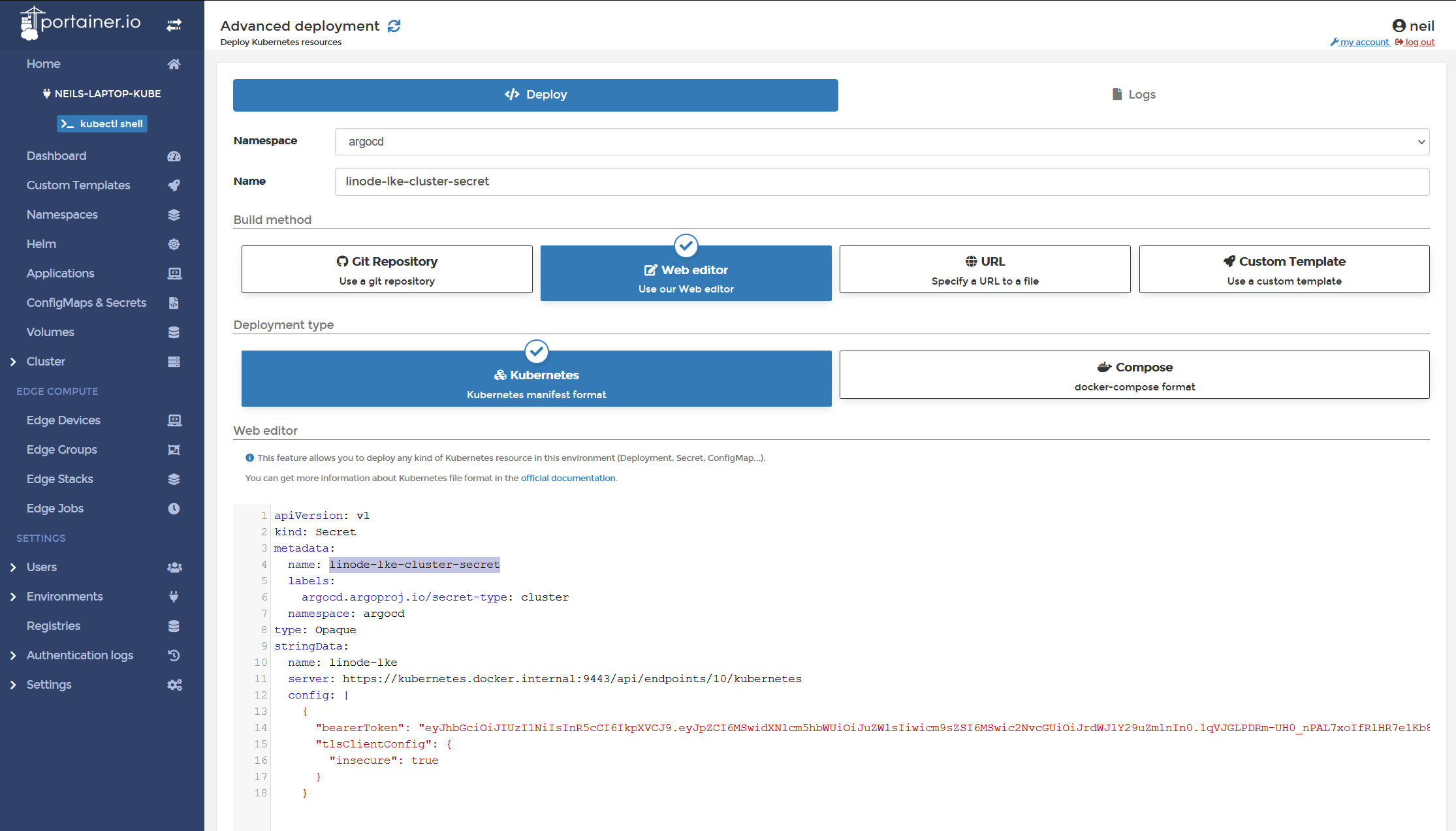Open Edge Jobs in the sidebar
Screen dimensions: 1456x831
click(x=55, y=509)
